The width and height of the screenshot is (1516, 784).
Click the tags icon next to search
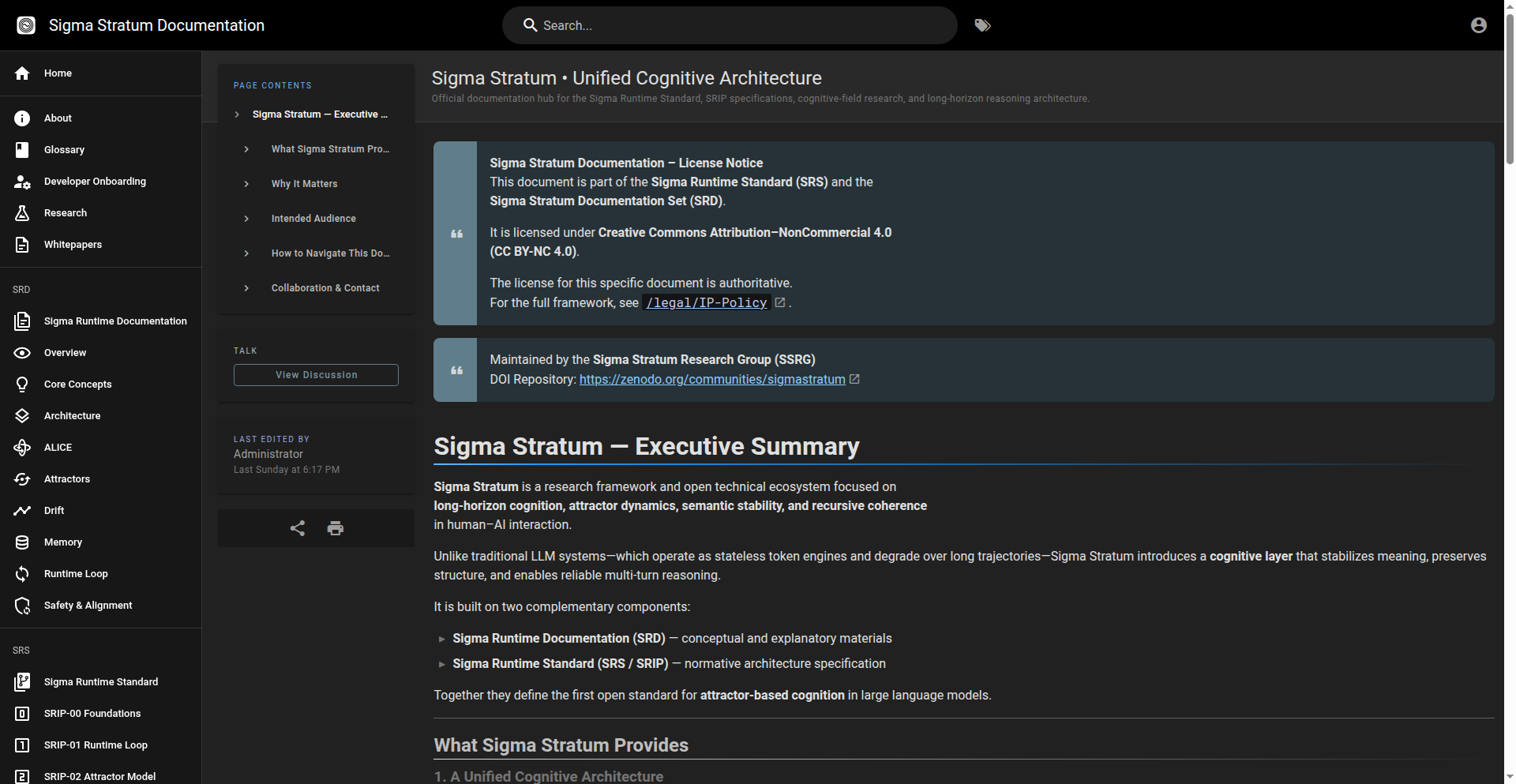click(x=982, y=24)
